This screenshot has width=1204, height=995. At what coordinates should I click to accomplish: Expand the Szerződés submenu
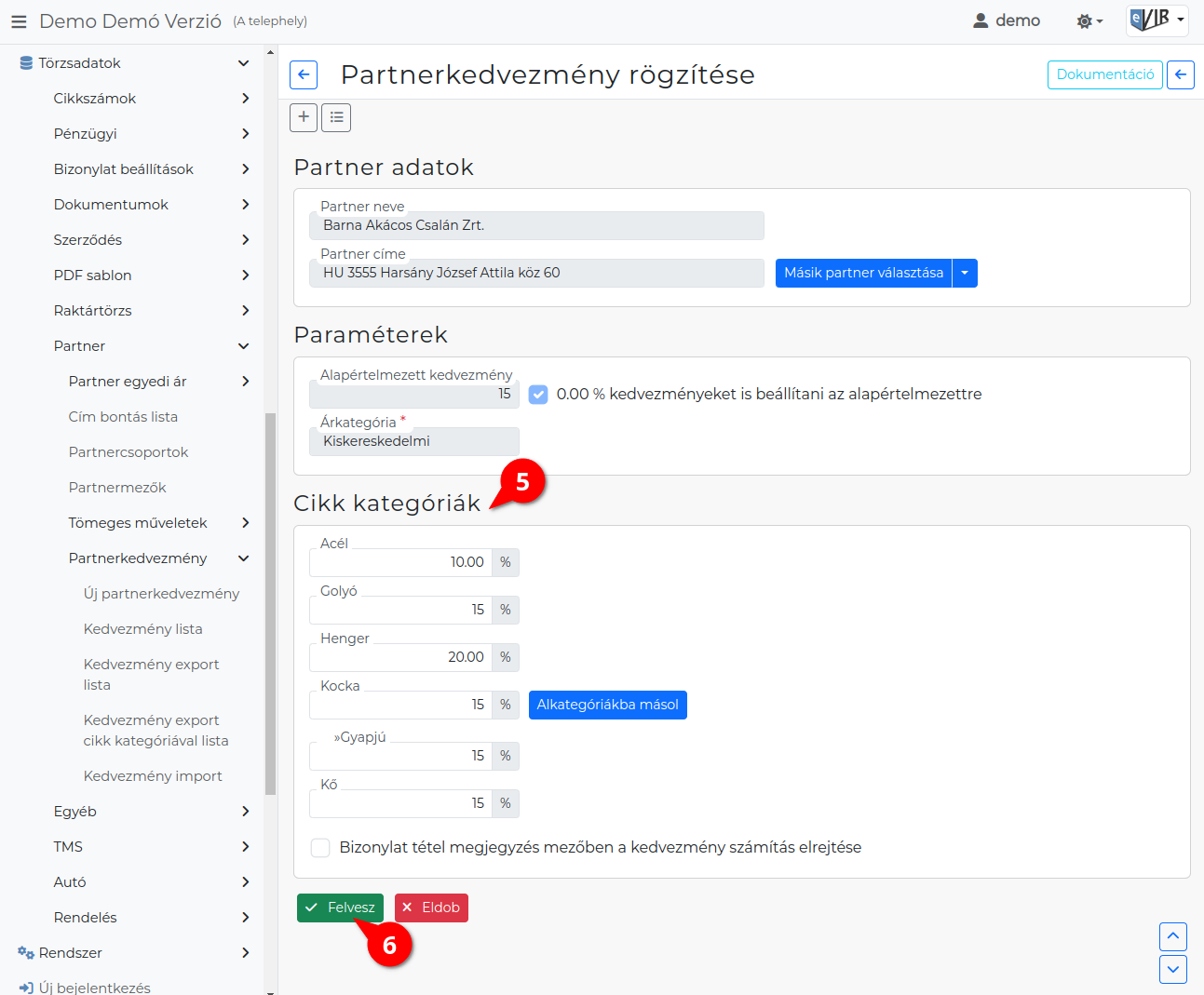point(245,240)
